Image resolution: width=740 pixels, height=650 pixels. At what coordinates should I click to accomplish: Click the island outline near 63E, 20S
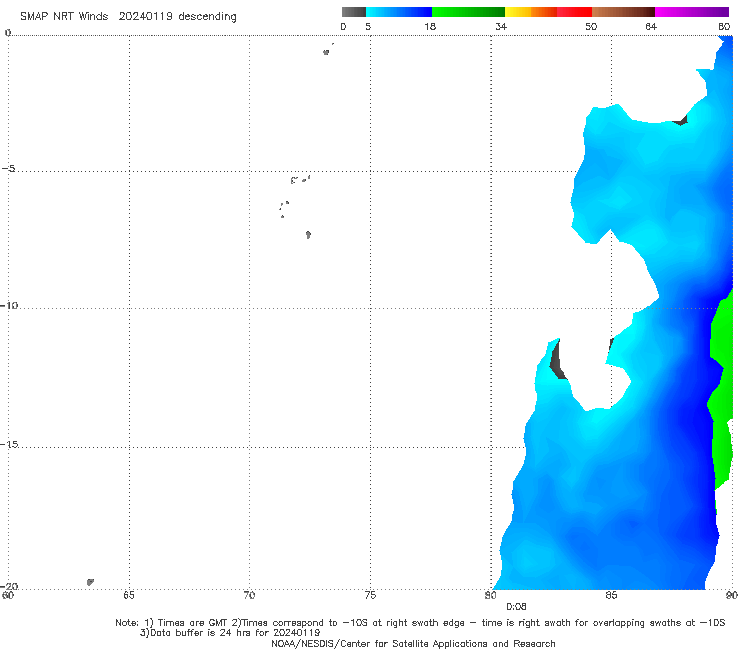coord(90,582)
